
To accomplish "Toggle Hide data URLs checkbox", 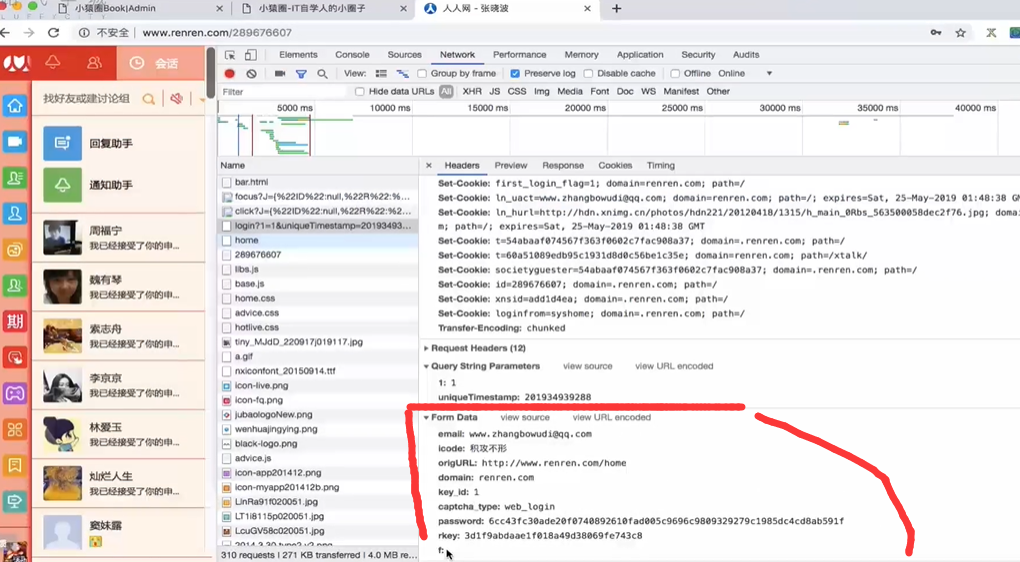I will [360, 92].
